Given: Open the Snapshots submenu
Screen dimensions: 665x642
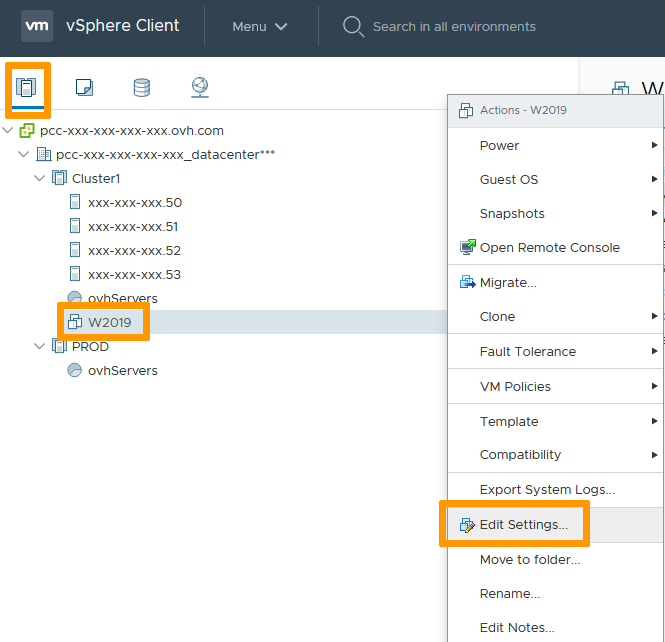Looking at the screenshot, I should click(x=512, y=213).
